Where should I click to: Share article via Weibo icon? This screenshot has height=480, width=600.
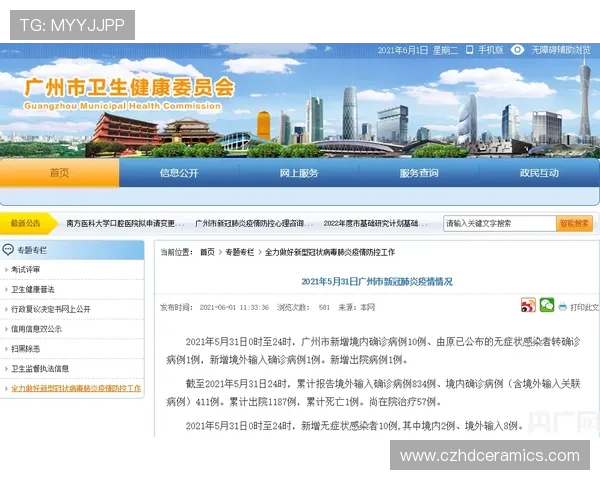tap(528, 305)
